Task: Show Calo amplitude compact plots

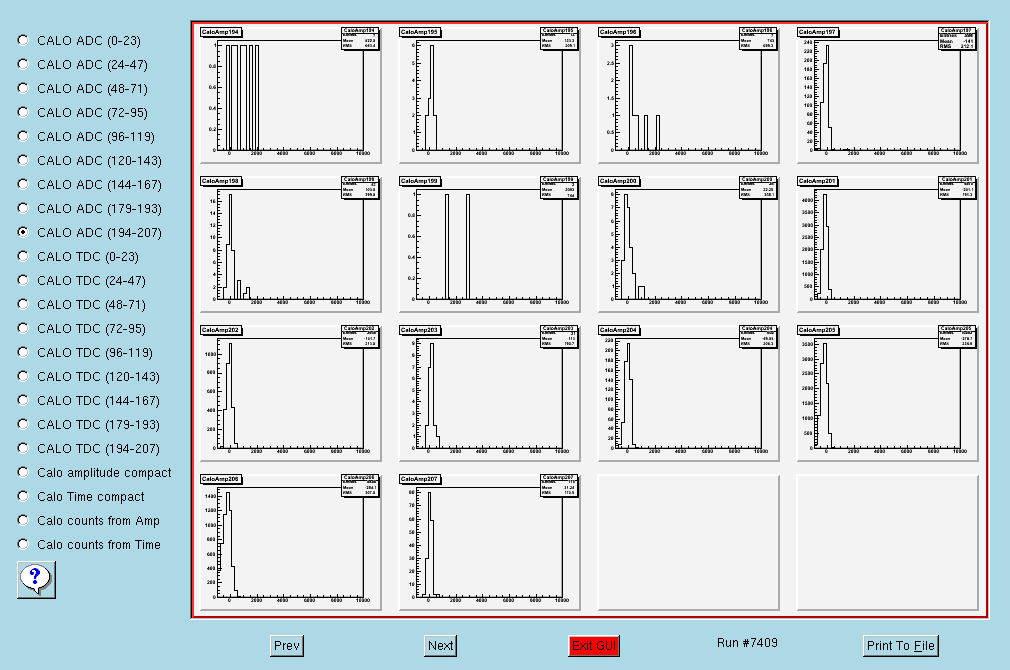Action: click(x=23, y=472)
